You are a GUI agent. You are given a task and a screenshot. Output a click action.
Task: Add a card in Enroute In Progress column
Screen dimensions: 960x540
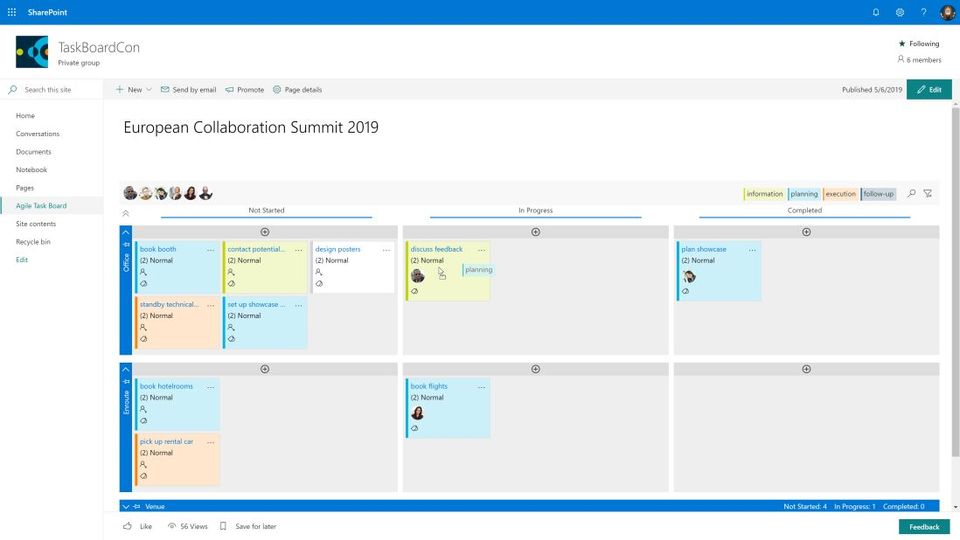[x=536, y=369]
